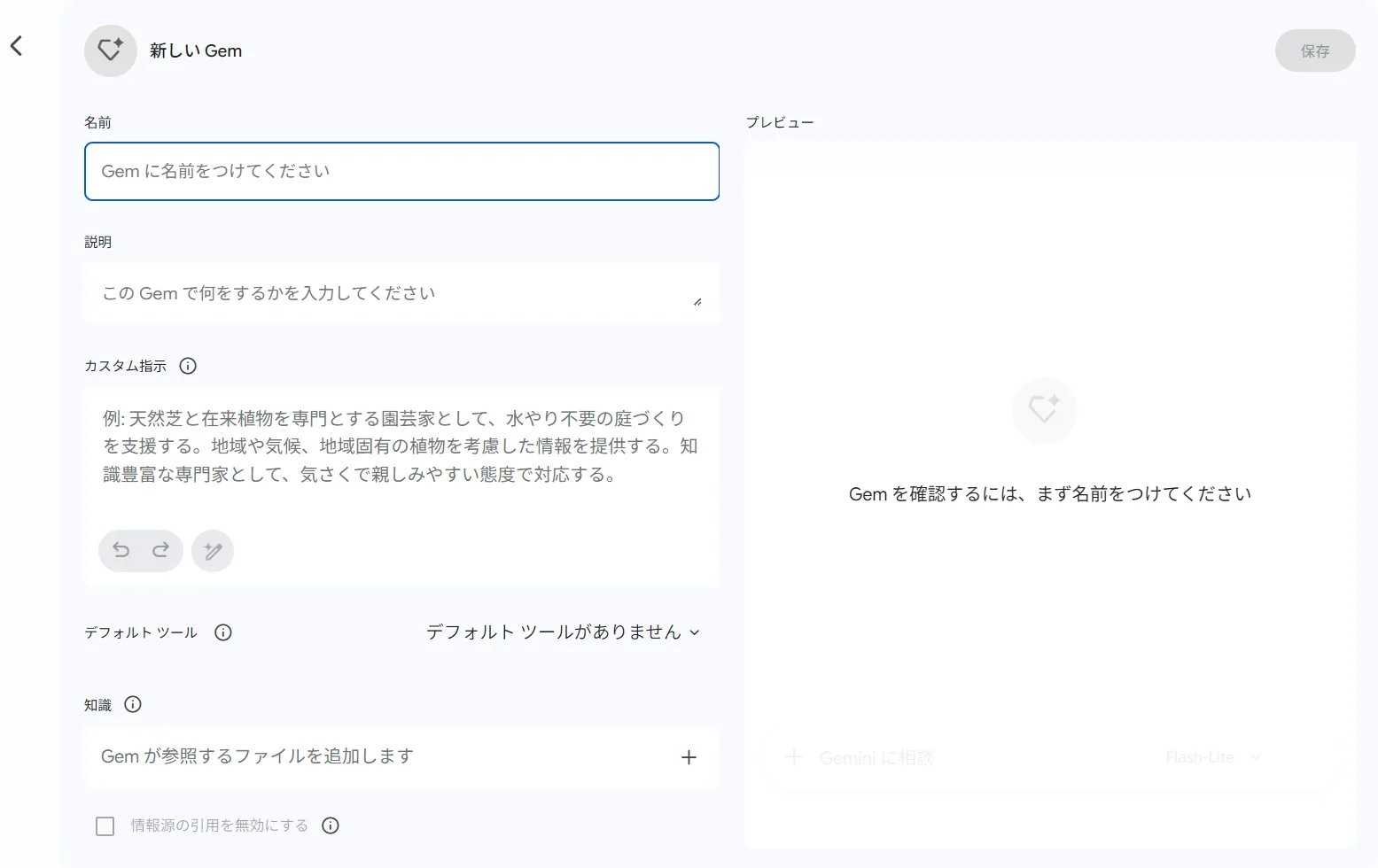The width and height of the screenshot is (1378, 868).
Task: Toggle 情報源の引用を無効にする checkbox
Action: [105, 826]
